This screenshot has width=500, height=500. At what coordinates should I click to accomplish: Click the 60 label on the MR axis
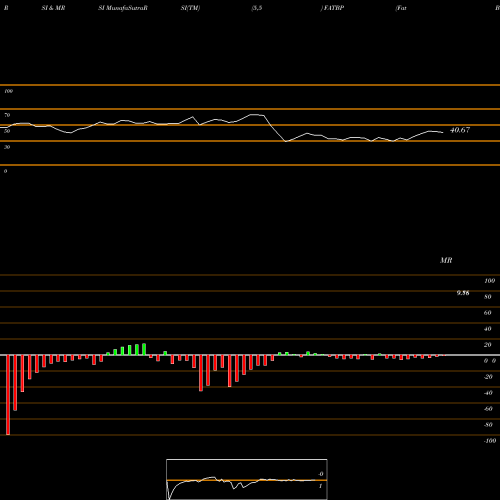[x=488, y=313]
